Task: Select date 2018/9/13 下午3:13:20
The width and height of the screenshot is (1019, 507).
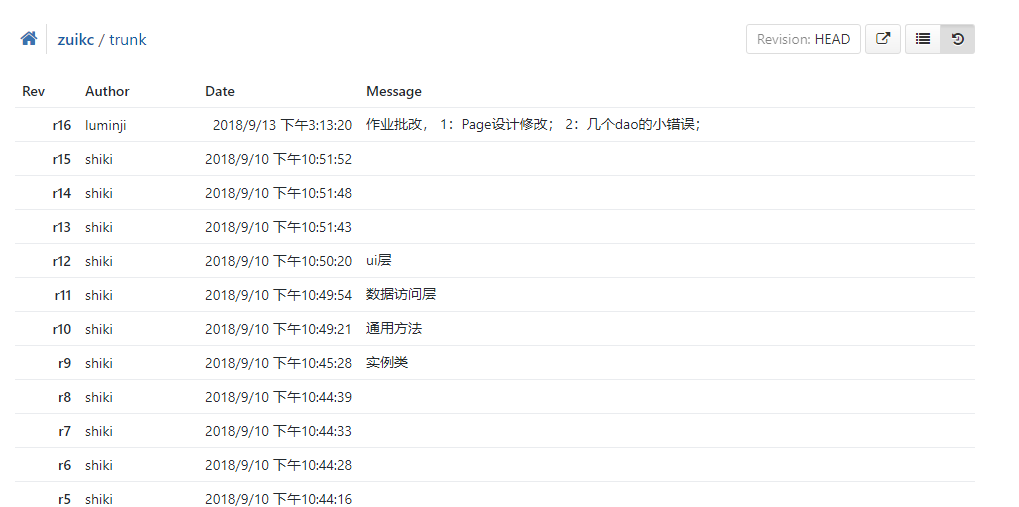Action: click(282, 125)
